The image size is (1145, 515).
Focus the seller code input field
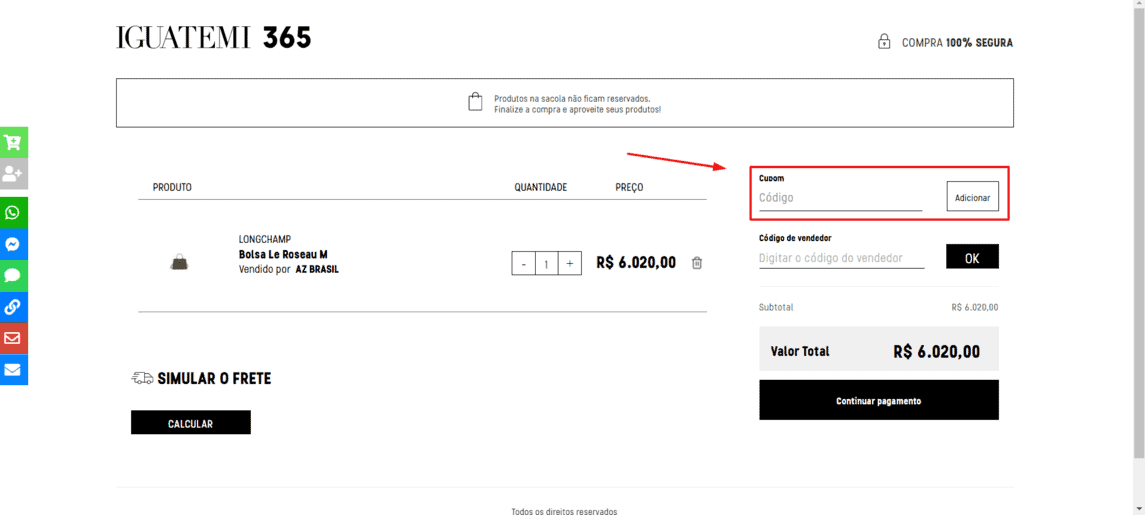[842, 258]
